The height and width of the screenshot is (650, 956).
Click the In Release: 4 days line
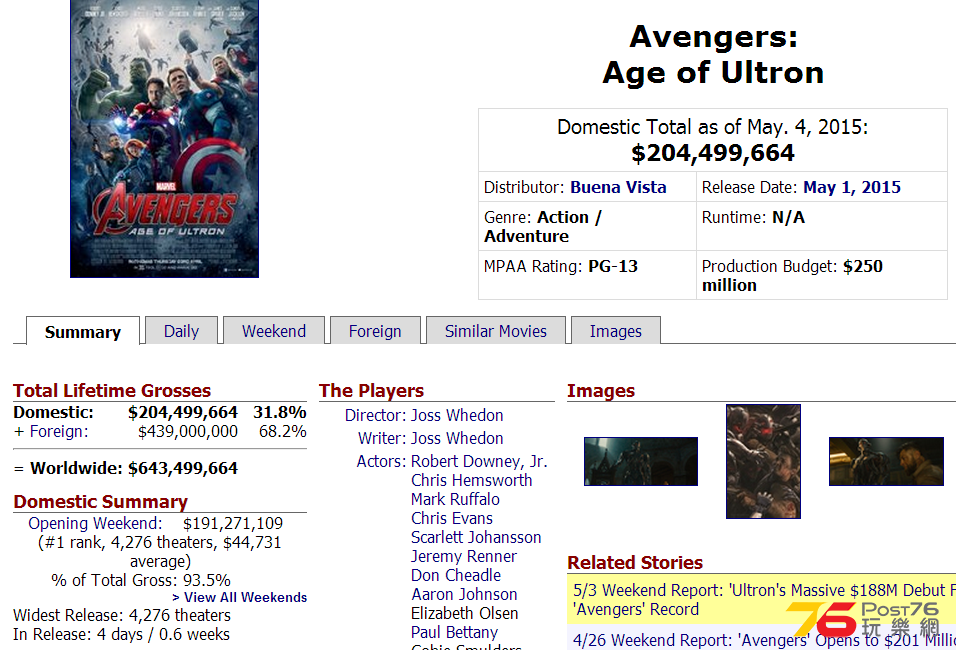pos(121,634)
